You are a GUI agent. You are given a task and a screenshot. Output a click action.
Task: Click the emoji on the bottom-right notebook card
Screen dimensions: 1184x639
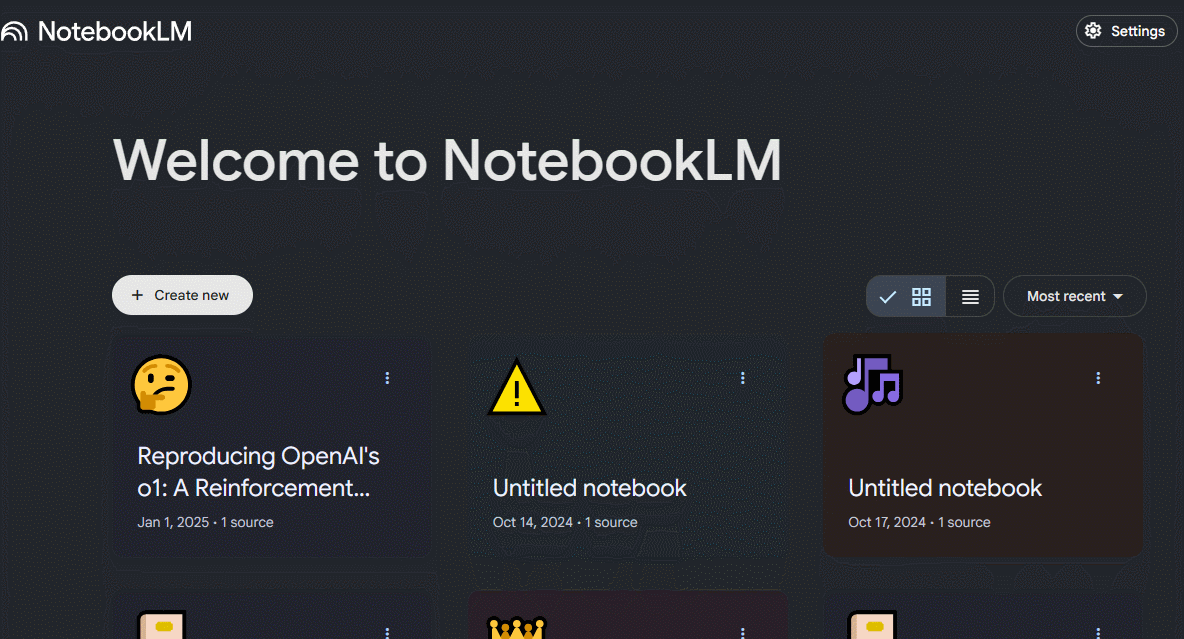(872, 626)
